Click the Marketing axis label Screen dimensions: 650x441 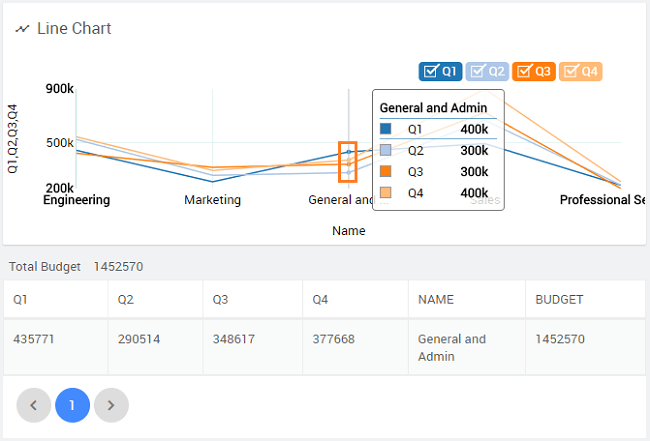click(212, 200)
